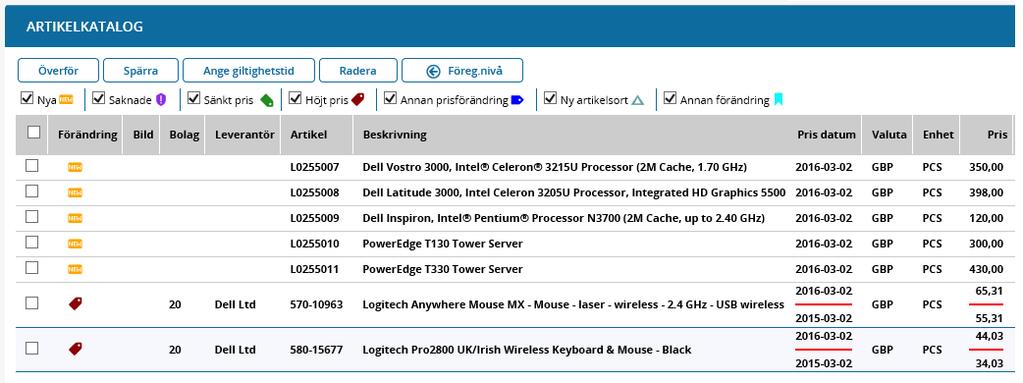Select the checkbox for article L0255011
Screen dimensions: 1023x383
point(32,268)
